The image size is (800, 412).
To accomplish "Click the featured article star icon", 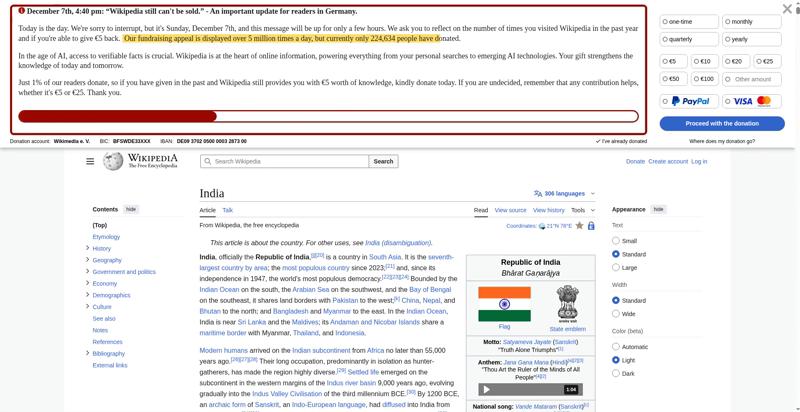I will tap(579, 225).
